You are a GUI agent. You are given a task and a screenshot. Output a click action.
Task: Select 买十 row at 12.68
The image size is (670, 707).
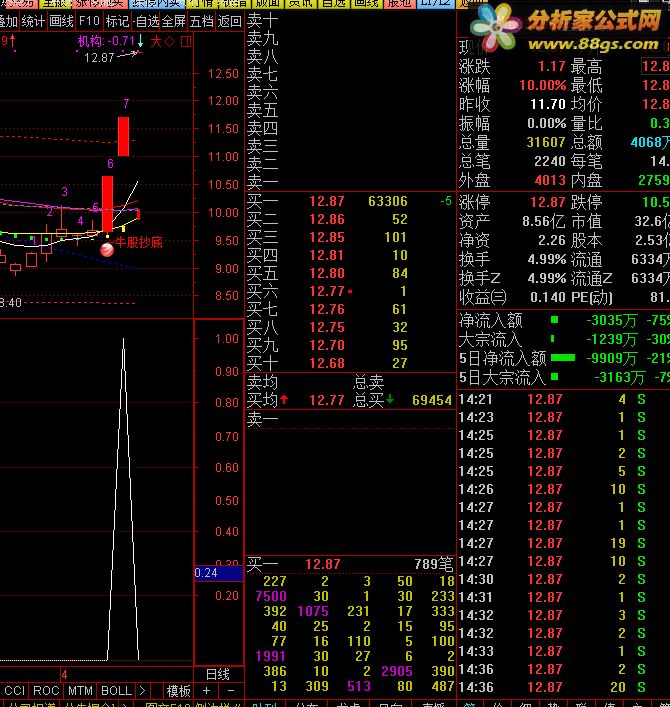tap(350, 363)
